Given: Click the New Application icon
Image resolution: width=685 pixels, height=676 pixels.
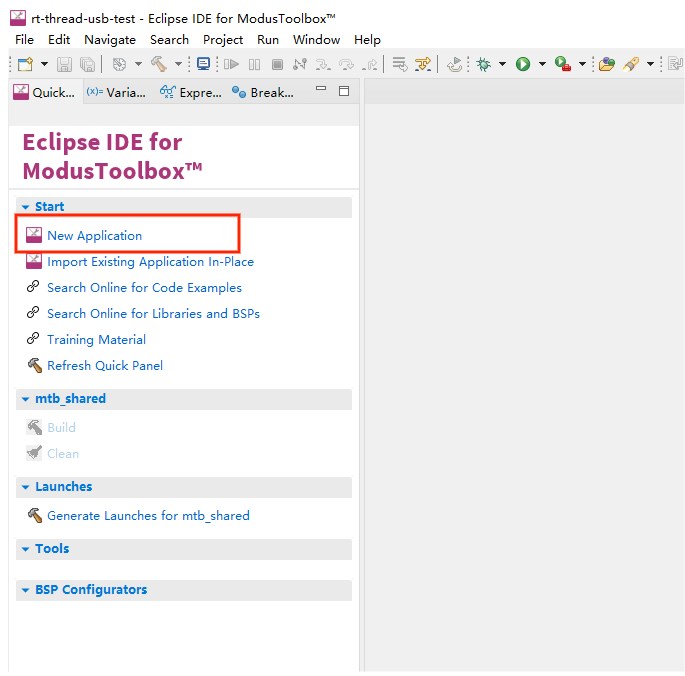Looking at the screenshot, I should click(34, 235).
